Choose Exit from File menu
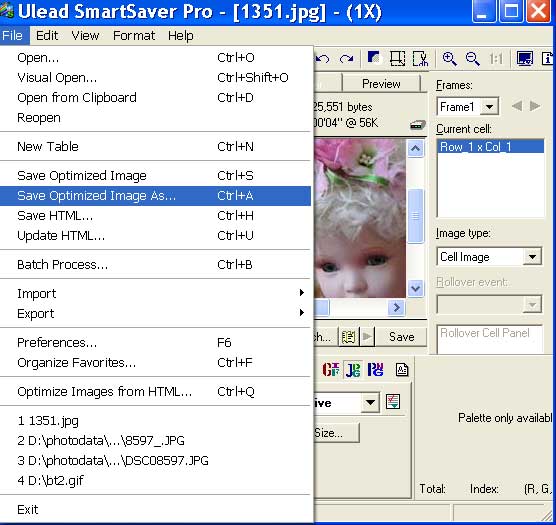The height and width of the screenshot is (525, 556). [x=155, y=509]
